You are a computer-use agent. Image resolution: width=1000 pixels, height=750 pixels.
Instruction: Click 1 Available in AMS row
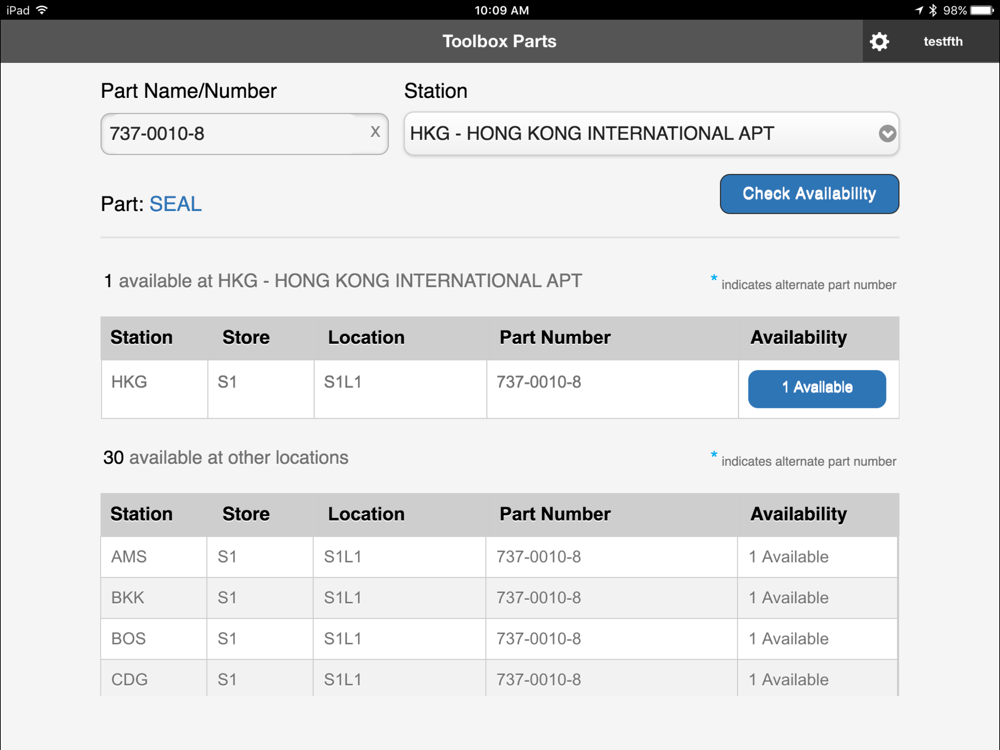pos(788,557)
